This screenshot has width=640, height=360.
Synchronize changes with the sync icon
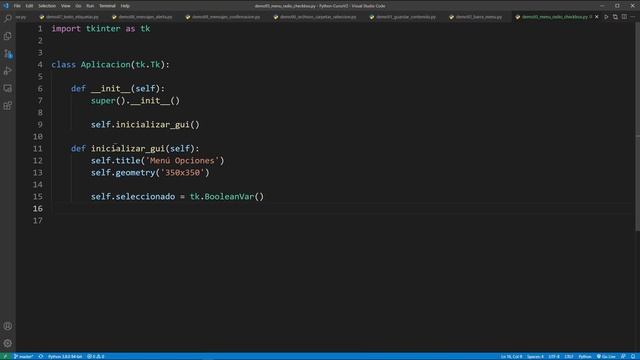[x=41, y=356]
